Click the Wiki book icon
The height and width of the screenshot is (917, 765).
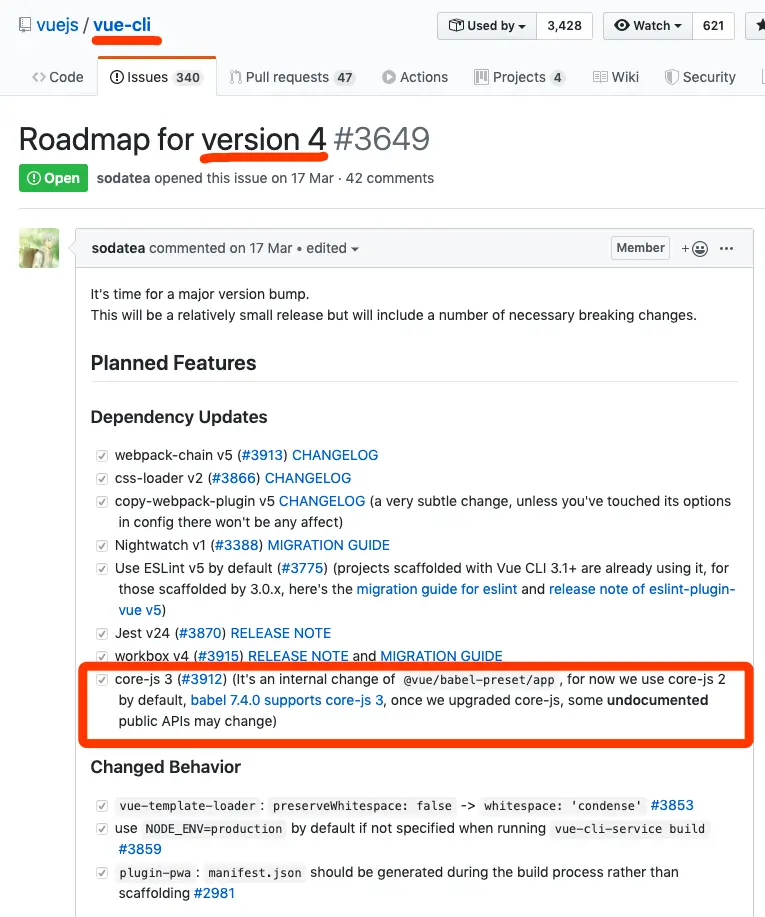tap(600, 77)
